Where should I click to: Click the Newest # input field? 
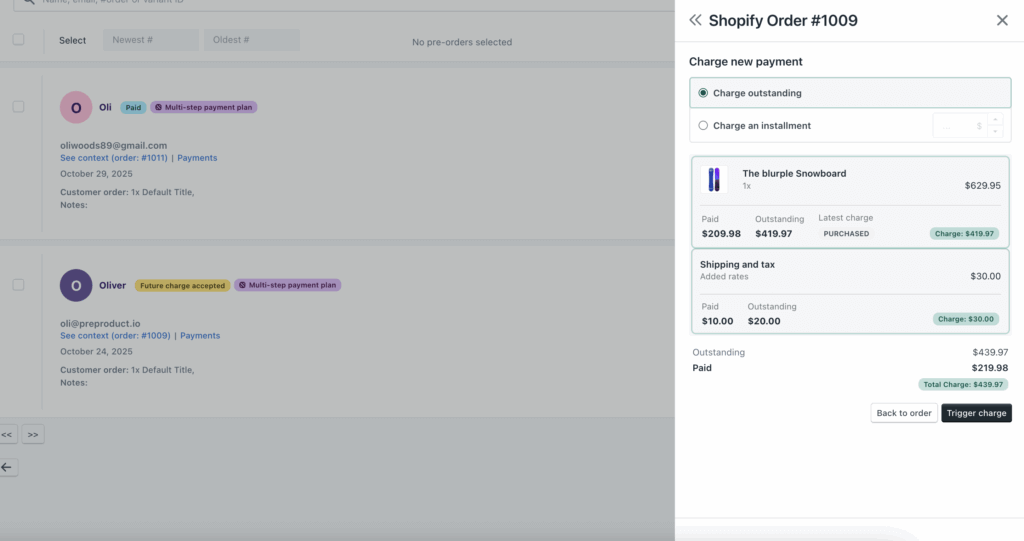pos(151,40)
